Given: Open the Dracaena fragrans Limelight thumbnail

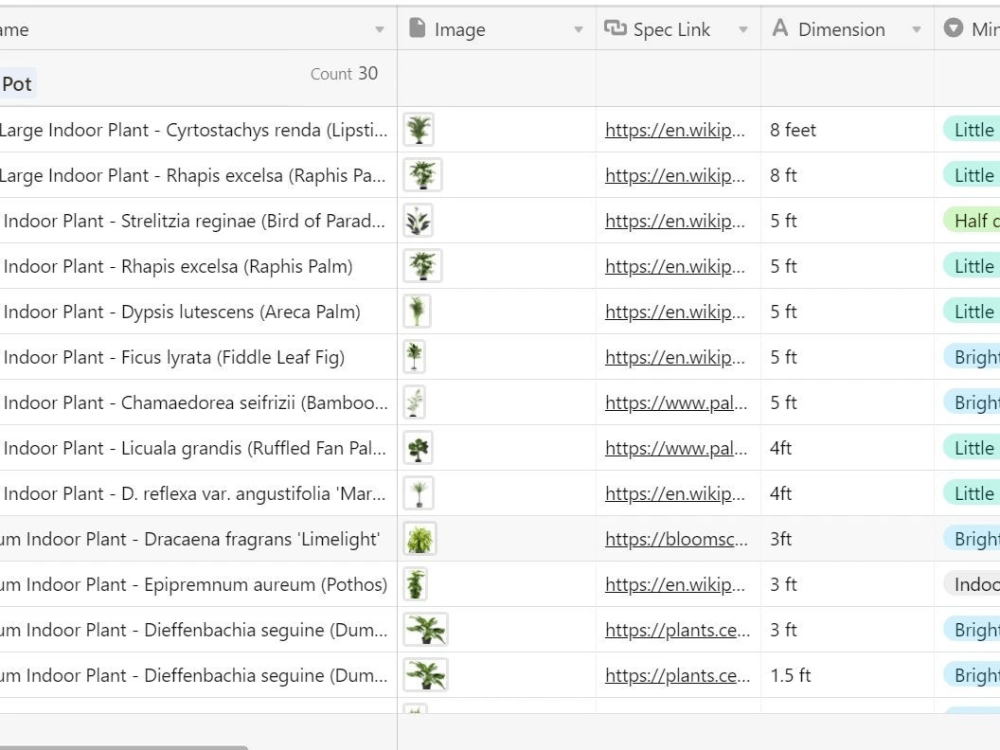Looking at the screenshot, I should (x=420, y=539).
